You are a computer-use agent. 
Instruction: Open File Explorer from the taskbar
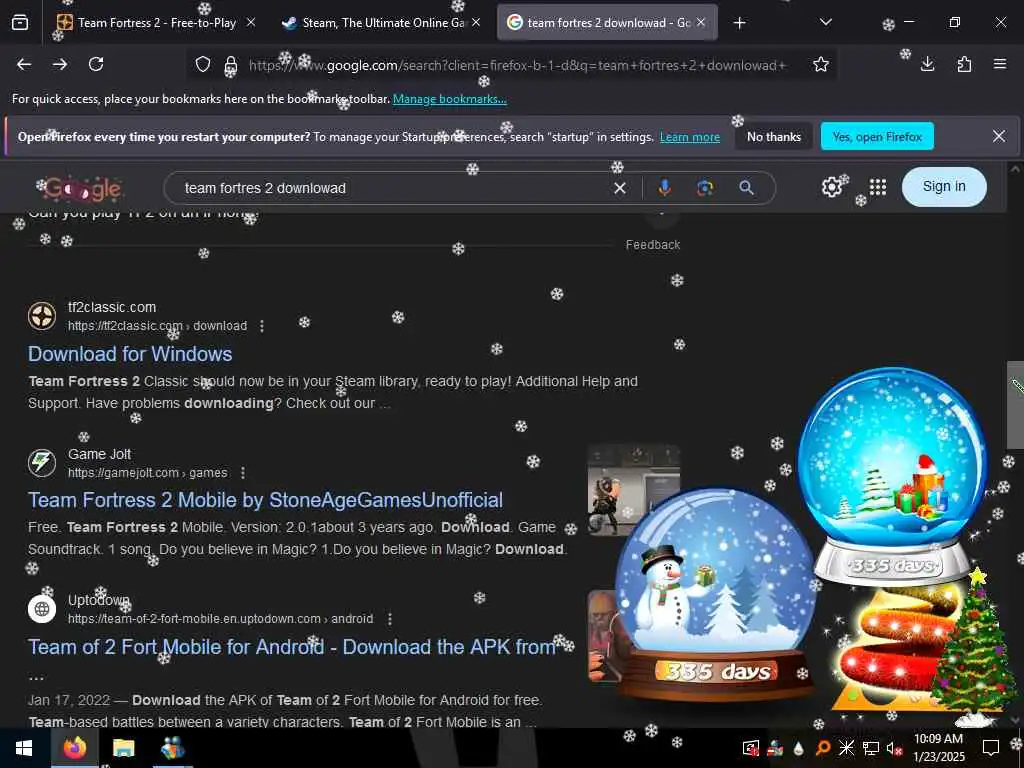pyautogui.click(x=123, y=748)
